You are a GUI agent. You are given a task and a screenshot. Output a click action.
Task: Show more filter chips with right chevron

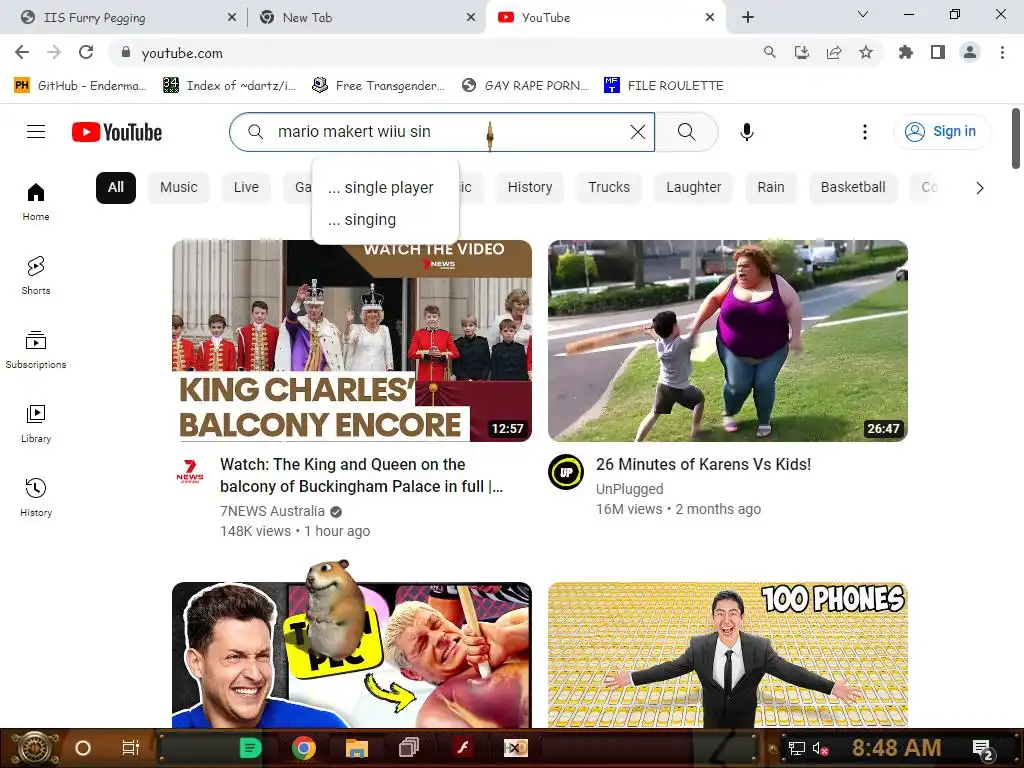click(979, 188)
